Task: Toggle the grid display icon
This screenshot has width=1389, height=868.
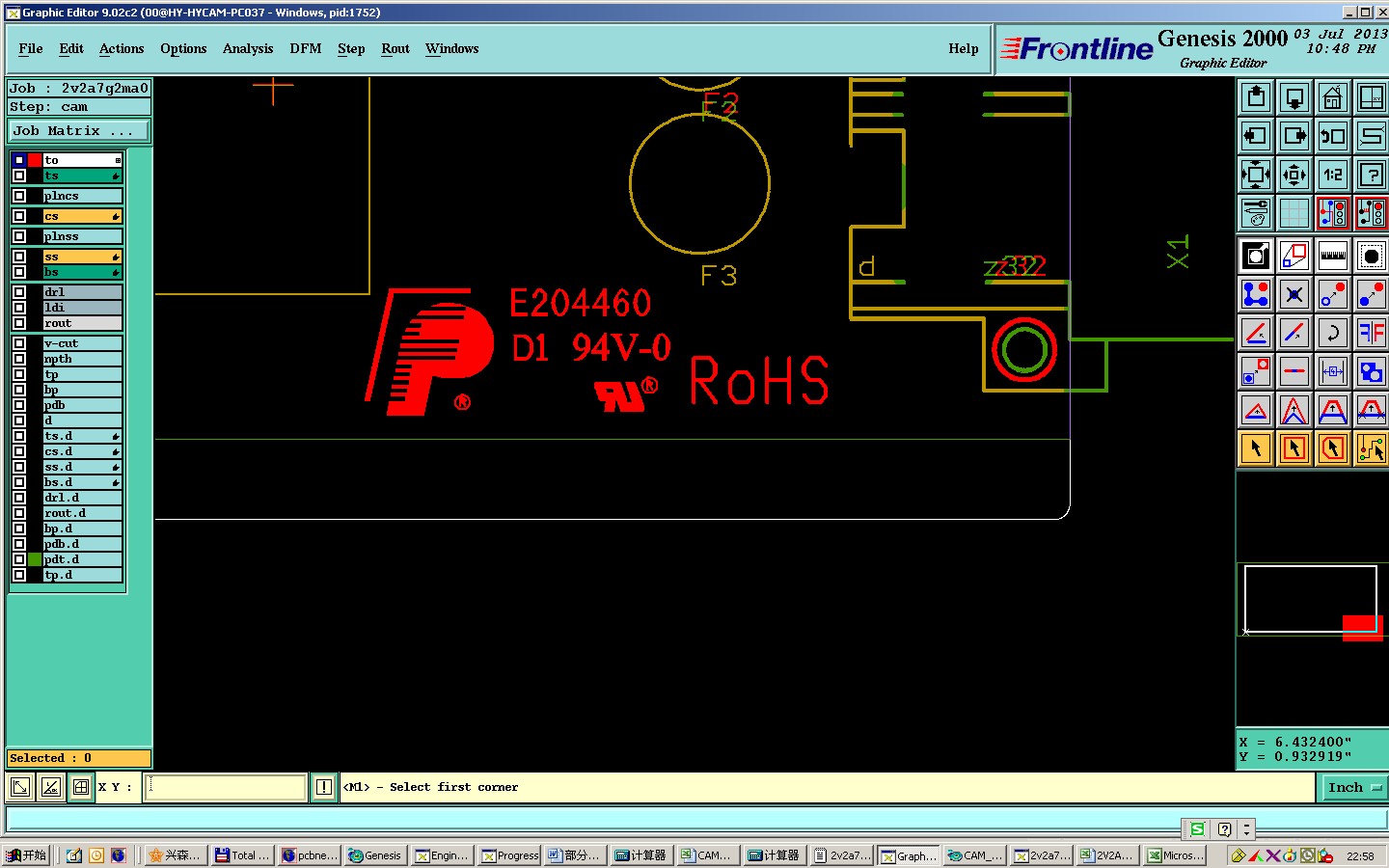Action: [1294, 213]
